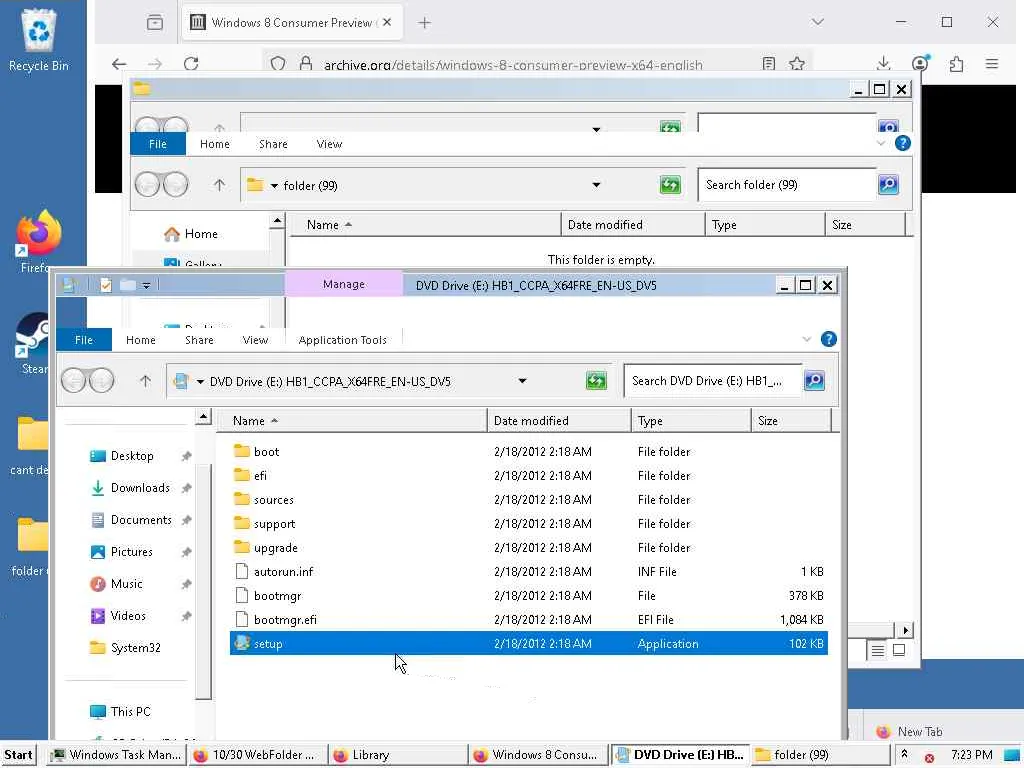Sort by Date modified column in DVD Drive window

click(559, 421)
